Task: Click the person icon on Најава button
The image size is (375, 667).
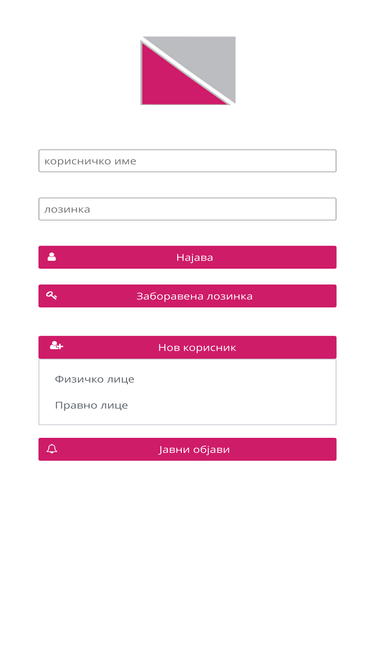Action: pyautogui.click(x=52, y=257)
